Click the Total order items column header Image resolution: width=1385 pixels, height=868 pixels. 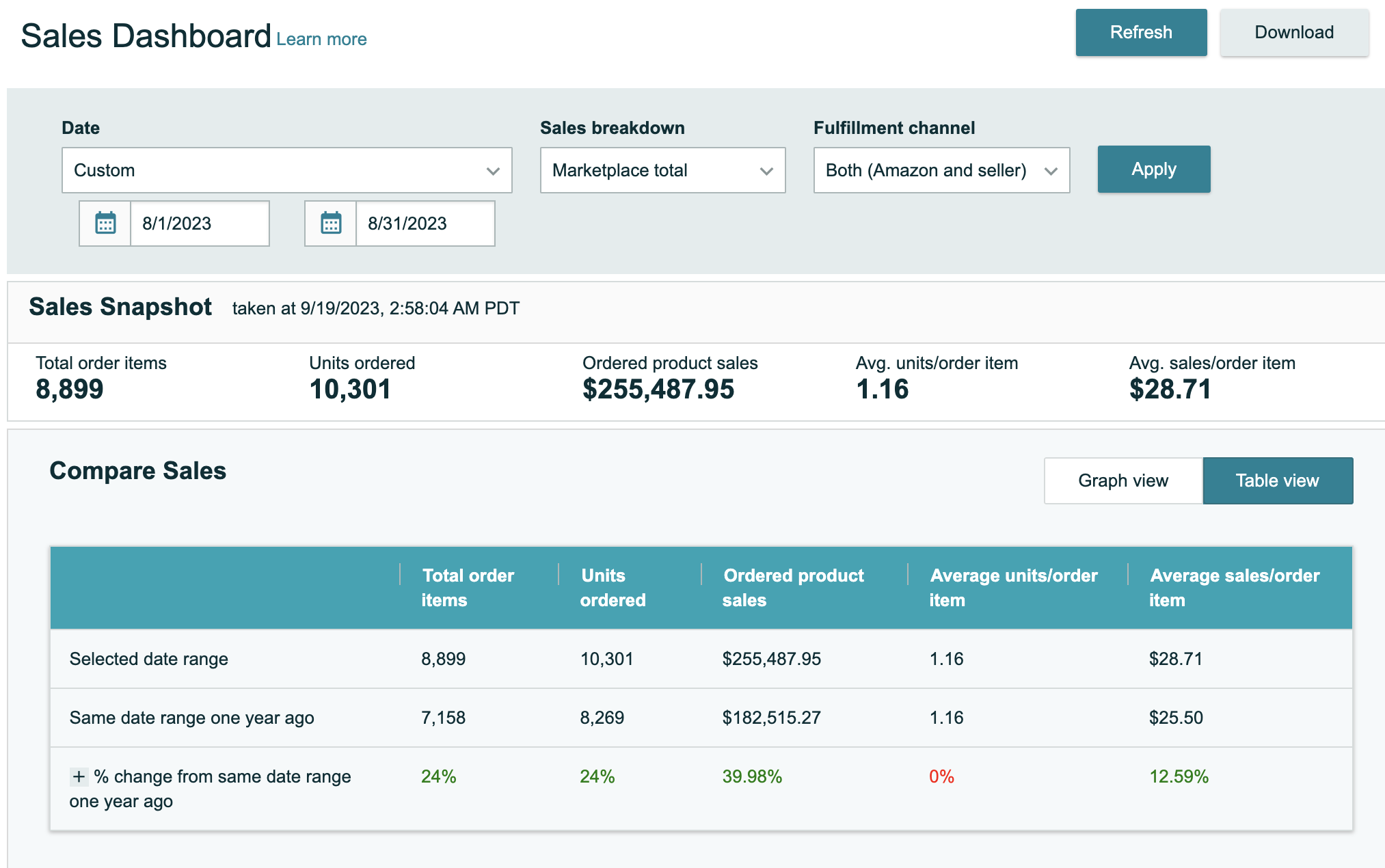pyautogui.click(x=468, y=588)
